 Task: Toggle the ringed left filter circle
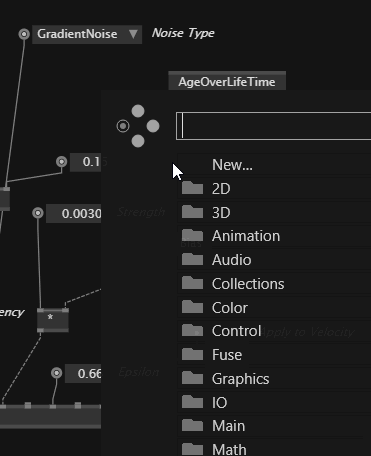[123, 126]
